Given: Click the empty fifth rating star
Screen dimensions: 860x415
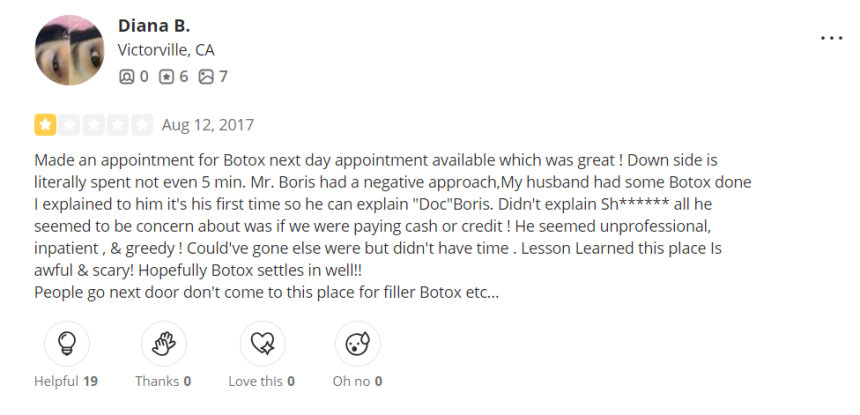Looking at the screenshot, I should point(142,125).
